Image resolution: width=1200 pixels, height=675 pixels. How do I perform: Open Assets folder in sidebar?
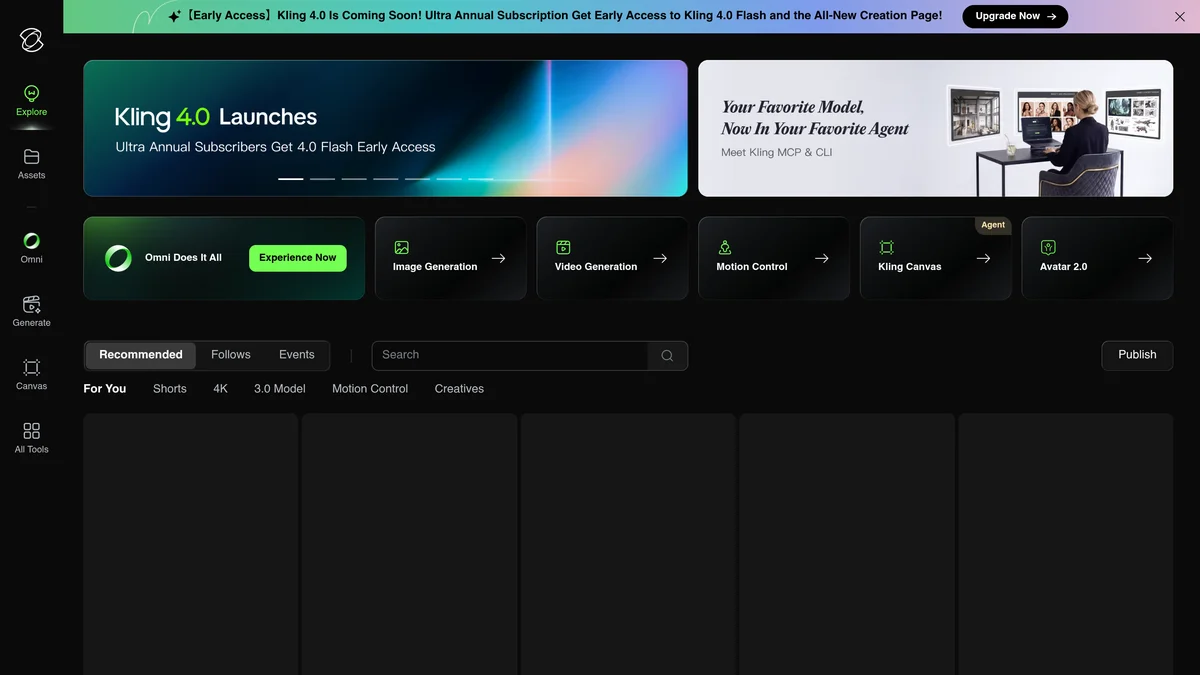tap(31, 164)
